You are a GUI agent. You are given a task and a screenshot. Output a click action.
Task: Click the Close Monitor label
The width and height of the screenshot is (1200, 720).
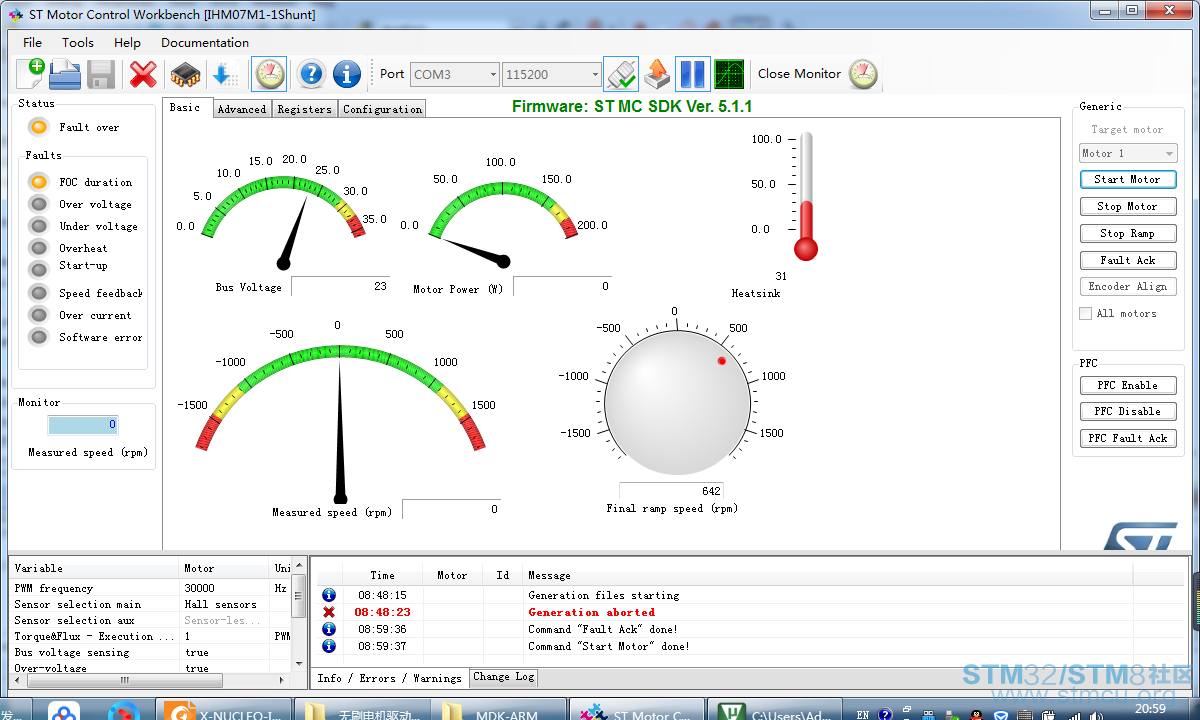tap(799, 74)
